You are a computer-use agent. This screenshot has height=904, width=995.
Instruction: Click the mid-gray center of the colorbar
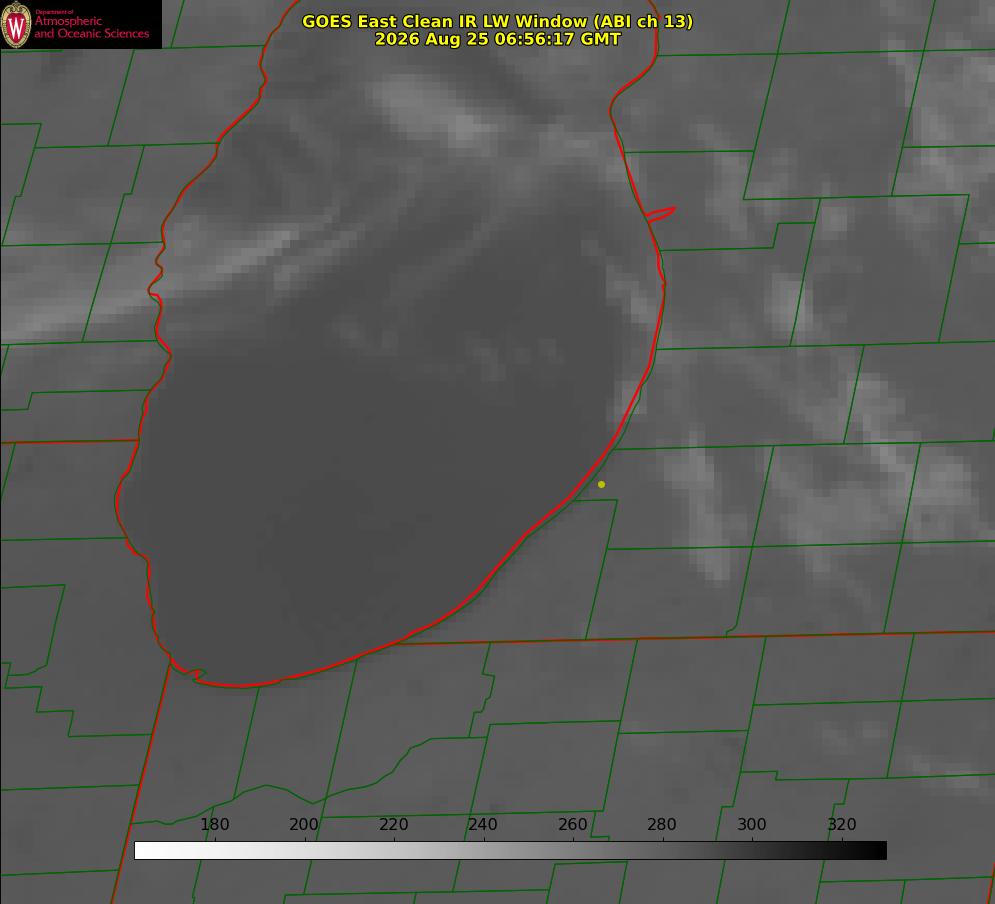pos(510,851)
